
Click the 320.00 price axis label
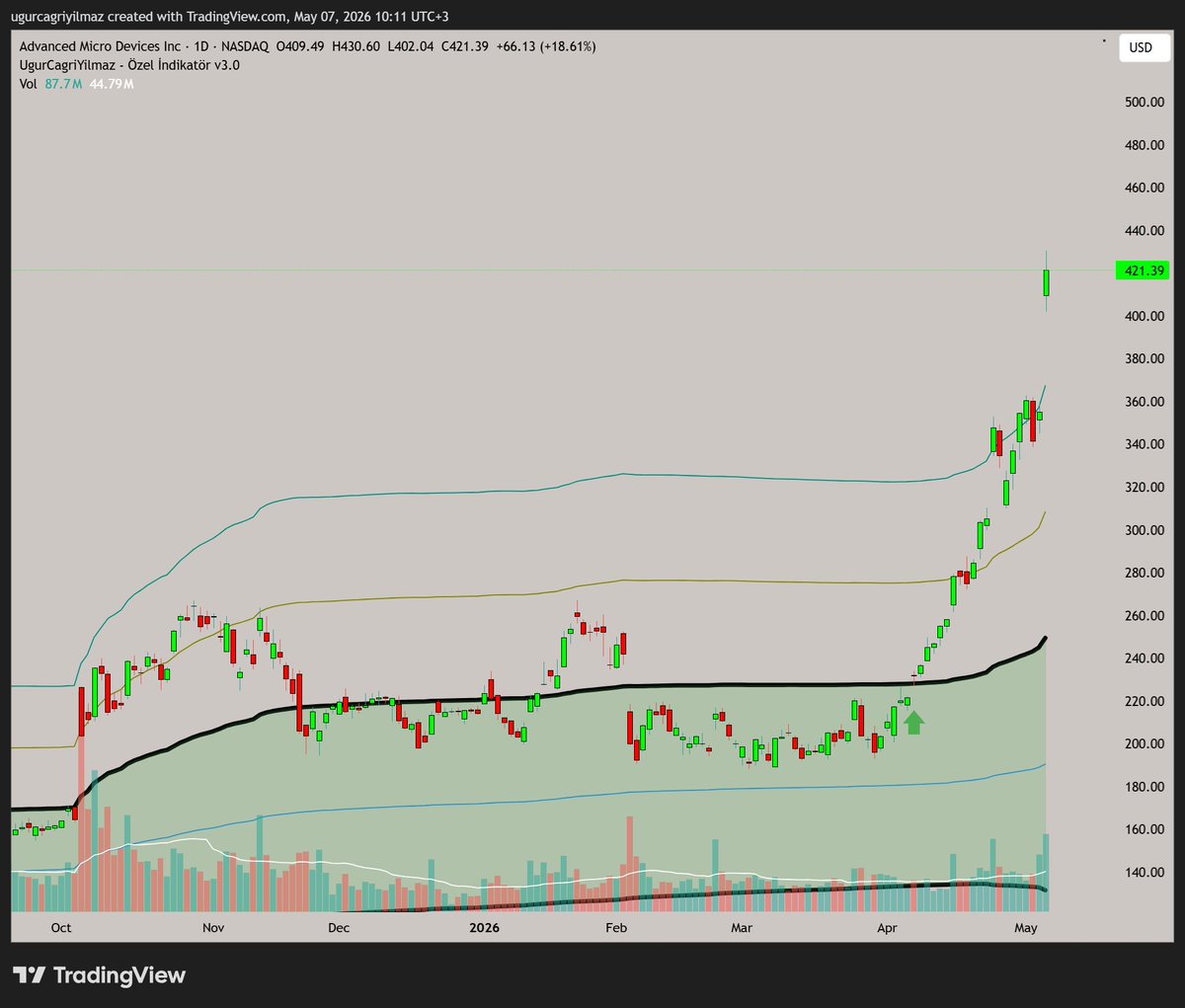pyautogui.click(x=1145, y=488)
